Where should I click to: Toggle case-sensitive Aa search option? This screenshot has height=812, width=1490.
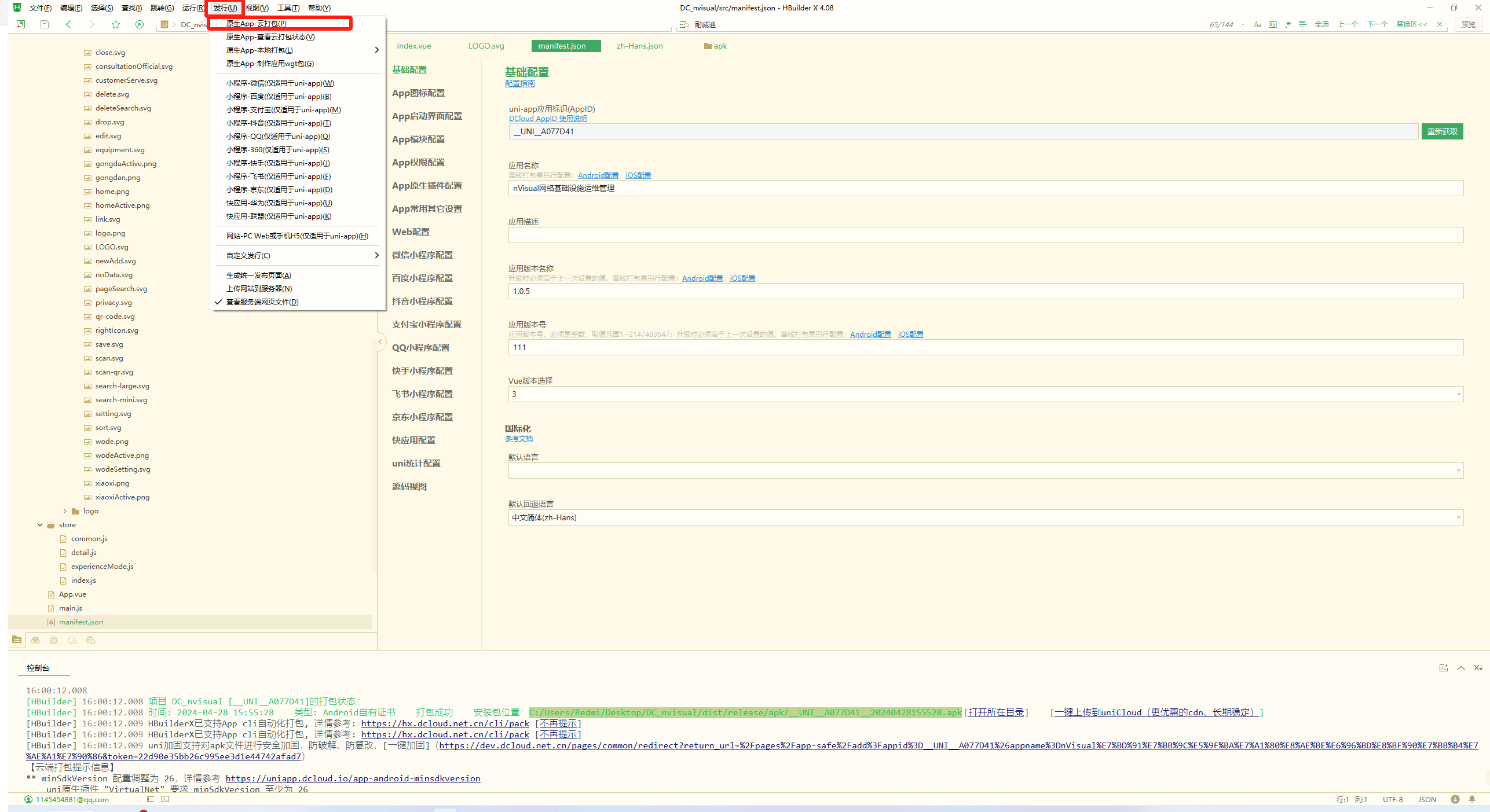(x=1257, y=24)
